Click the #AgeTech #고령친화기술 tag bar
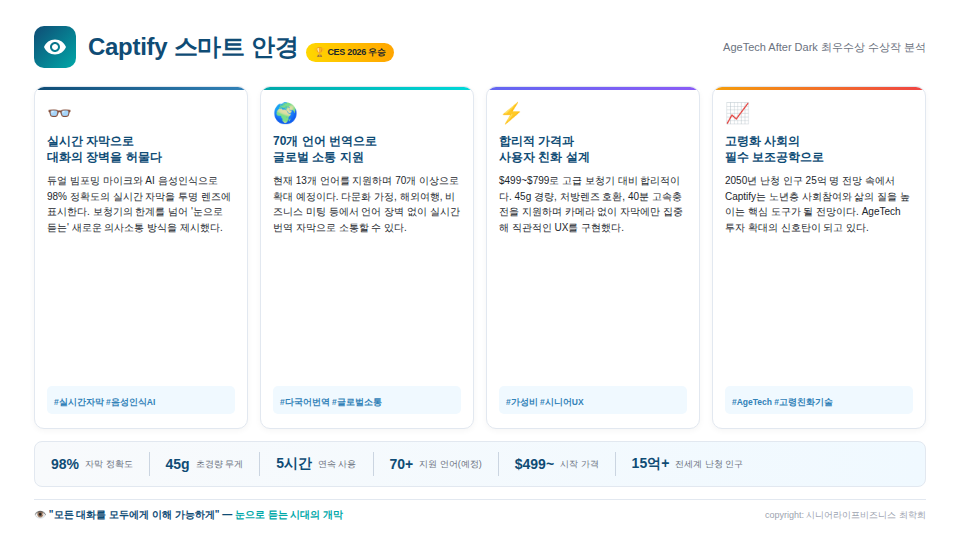The height and width of the screenshot is (540, 960). coord(819,400)
